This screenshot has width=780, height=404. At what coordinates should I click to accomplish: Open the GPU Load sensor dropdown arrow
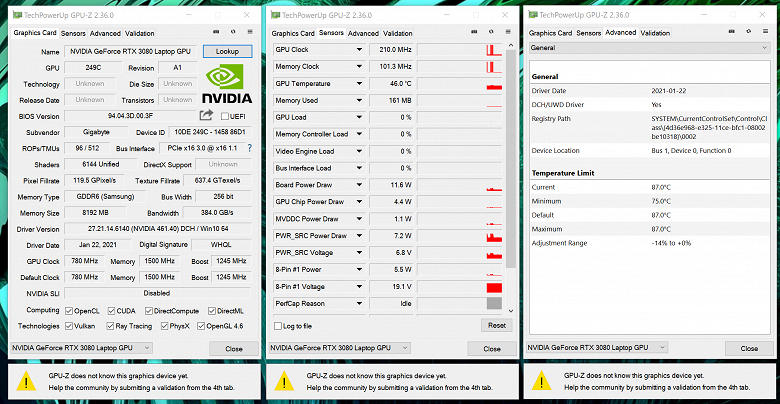tap(359, 117)
